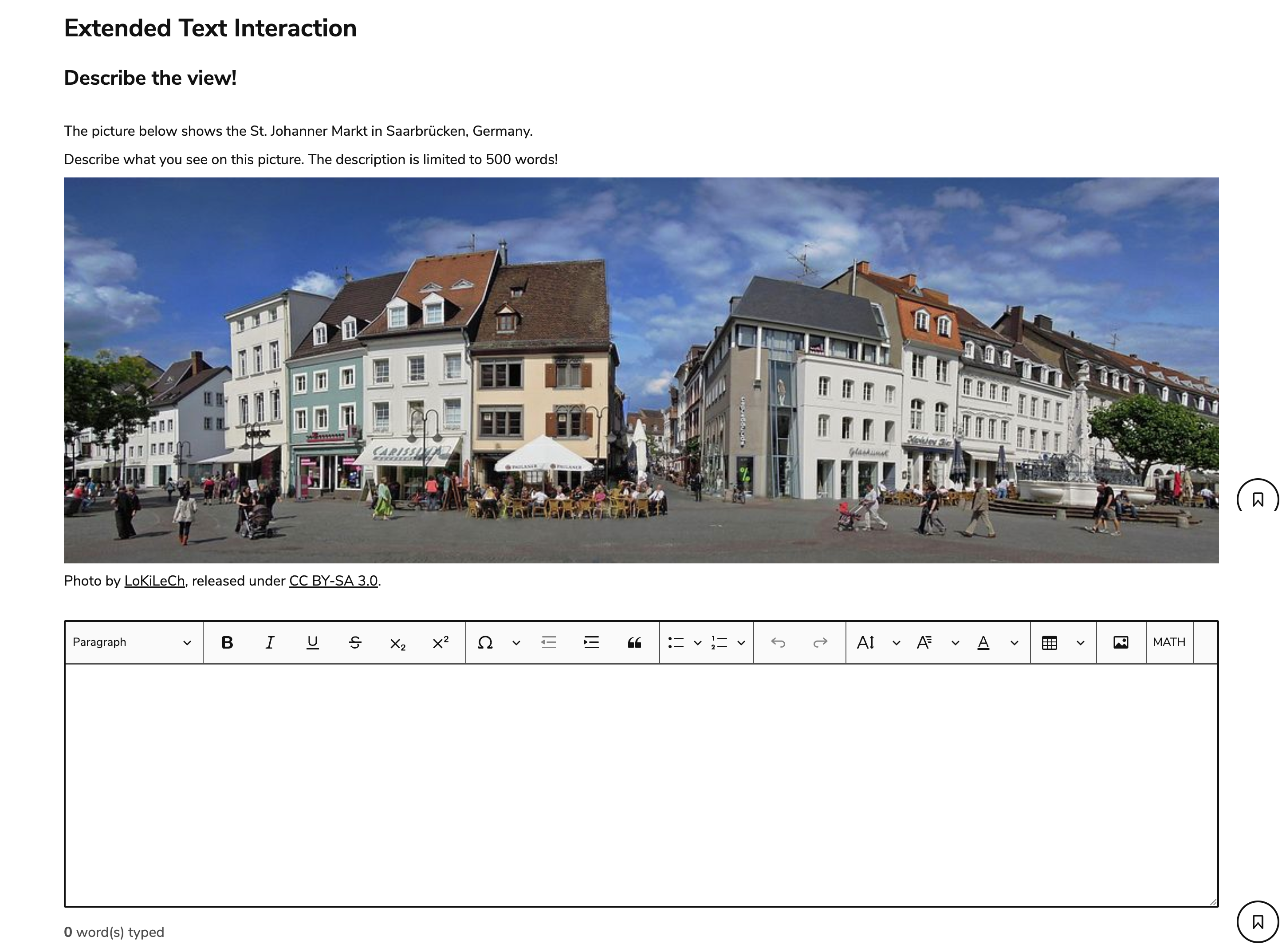Apply strikethrough formatting
Screen dimensions: 1282x952
tap(355, 642)
